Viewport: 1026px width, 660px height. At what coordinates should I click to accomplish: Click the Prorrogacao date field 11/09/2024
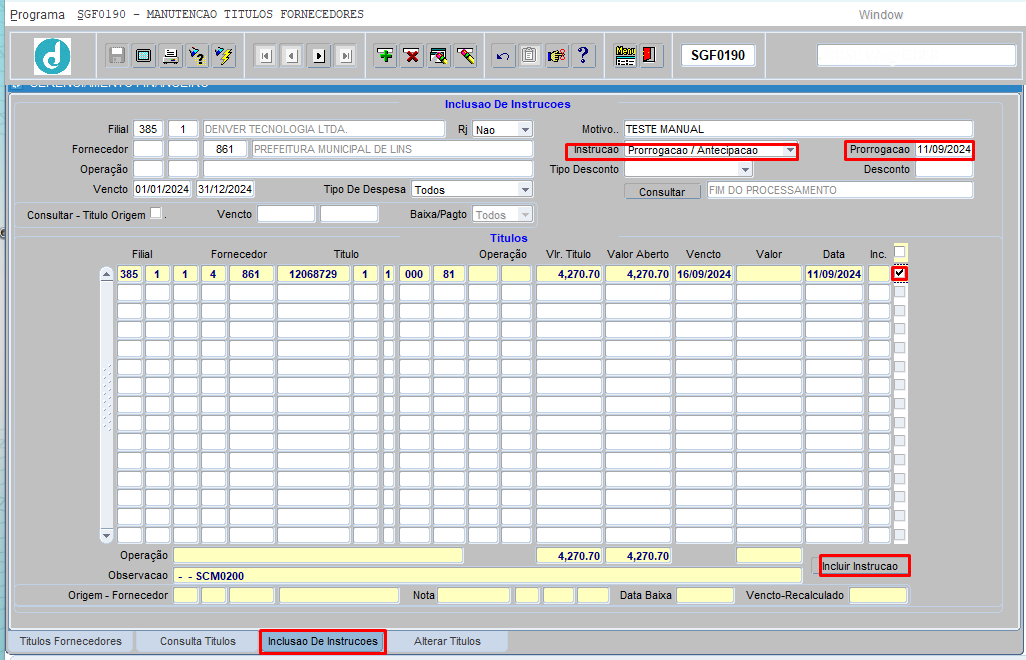pos(944,149)
